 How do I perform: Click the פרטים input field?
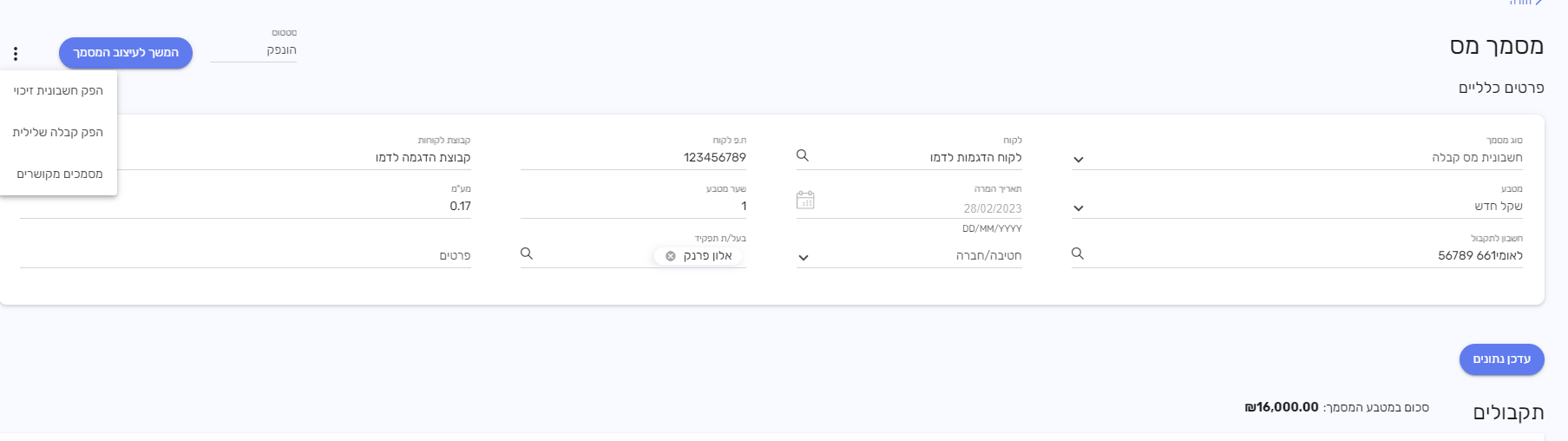(246, 256)
